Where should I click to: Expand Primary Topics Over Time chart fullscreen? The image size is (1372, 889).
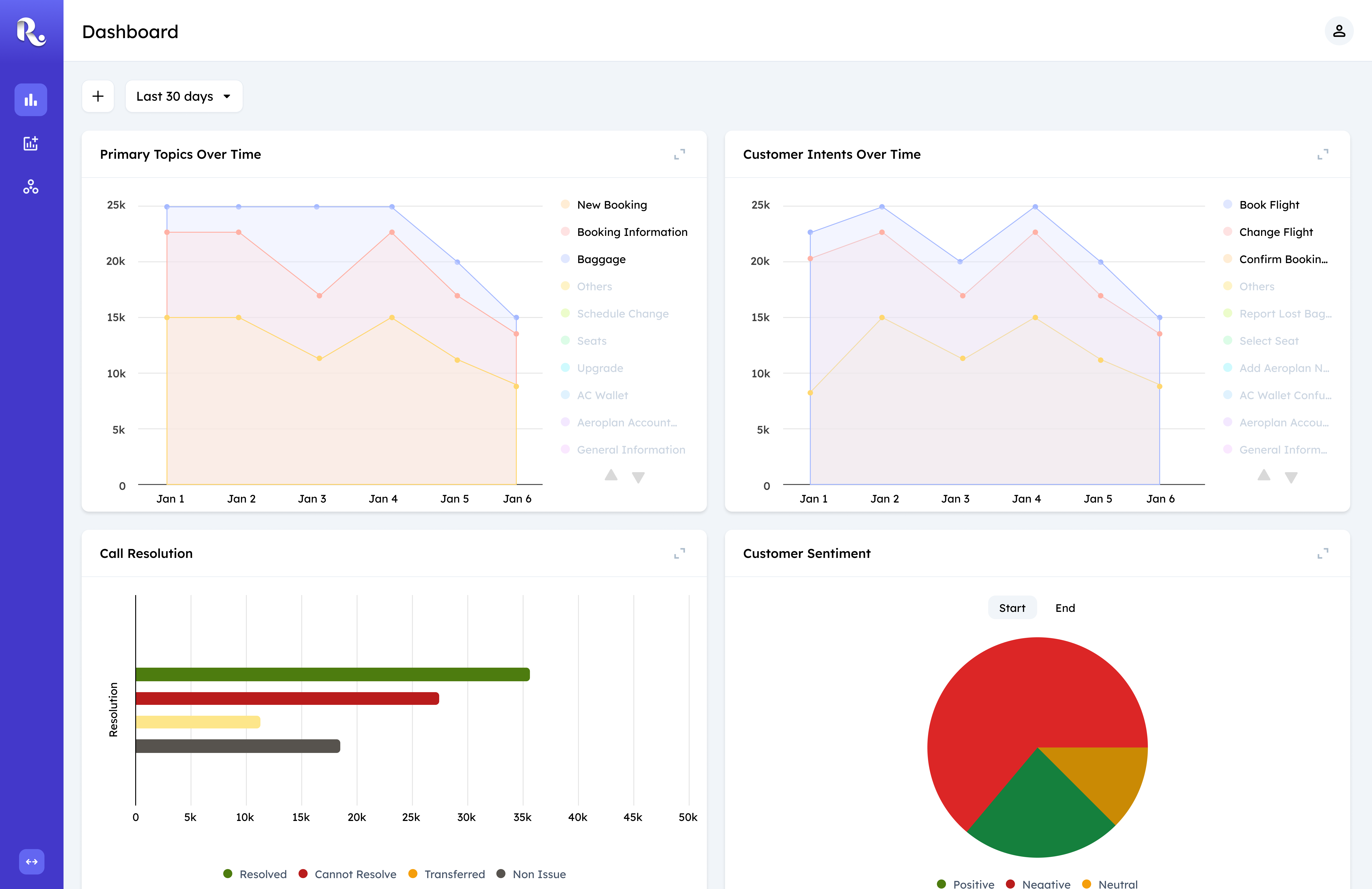[680, 154]
